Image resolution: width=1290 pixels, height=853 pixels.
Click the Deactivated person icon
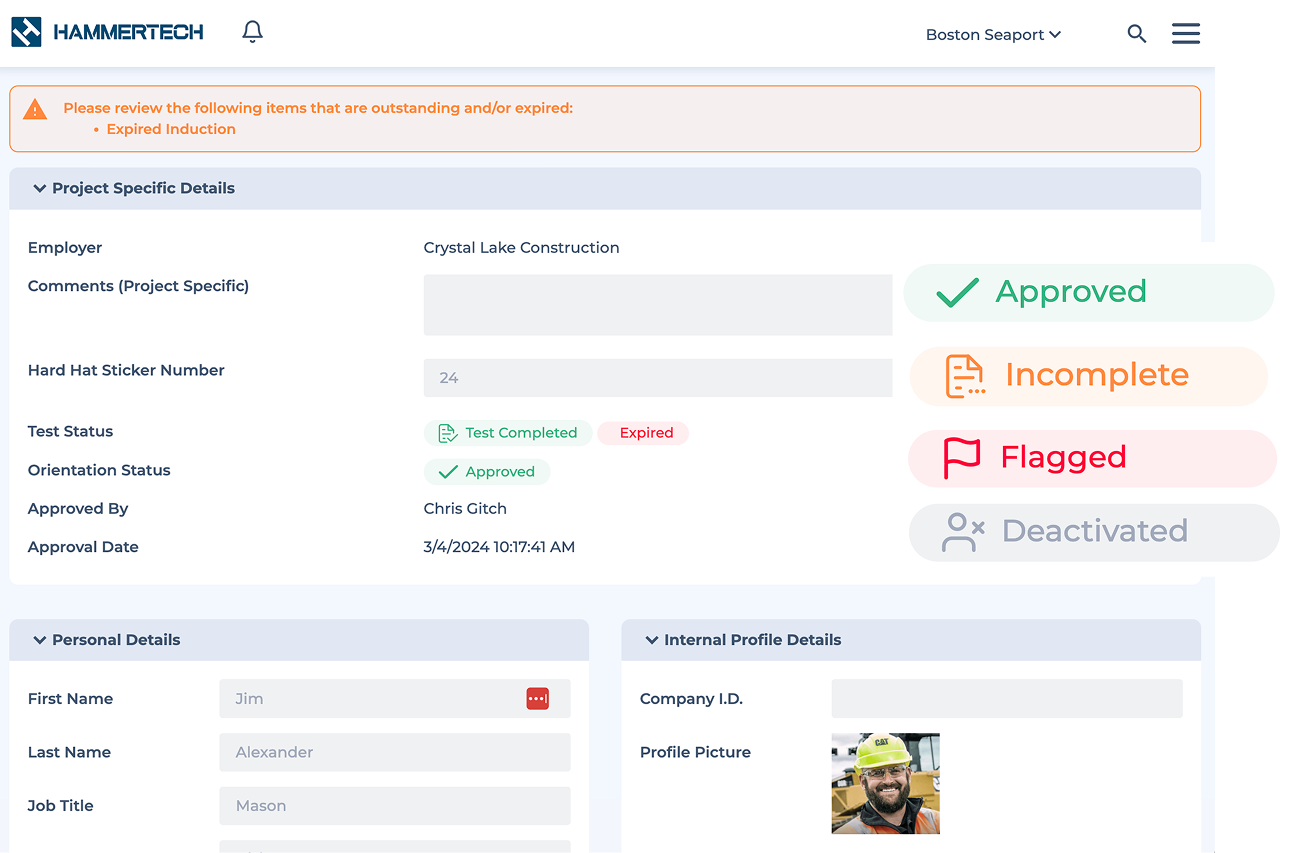[961, 532]
